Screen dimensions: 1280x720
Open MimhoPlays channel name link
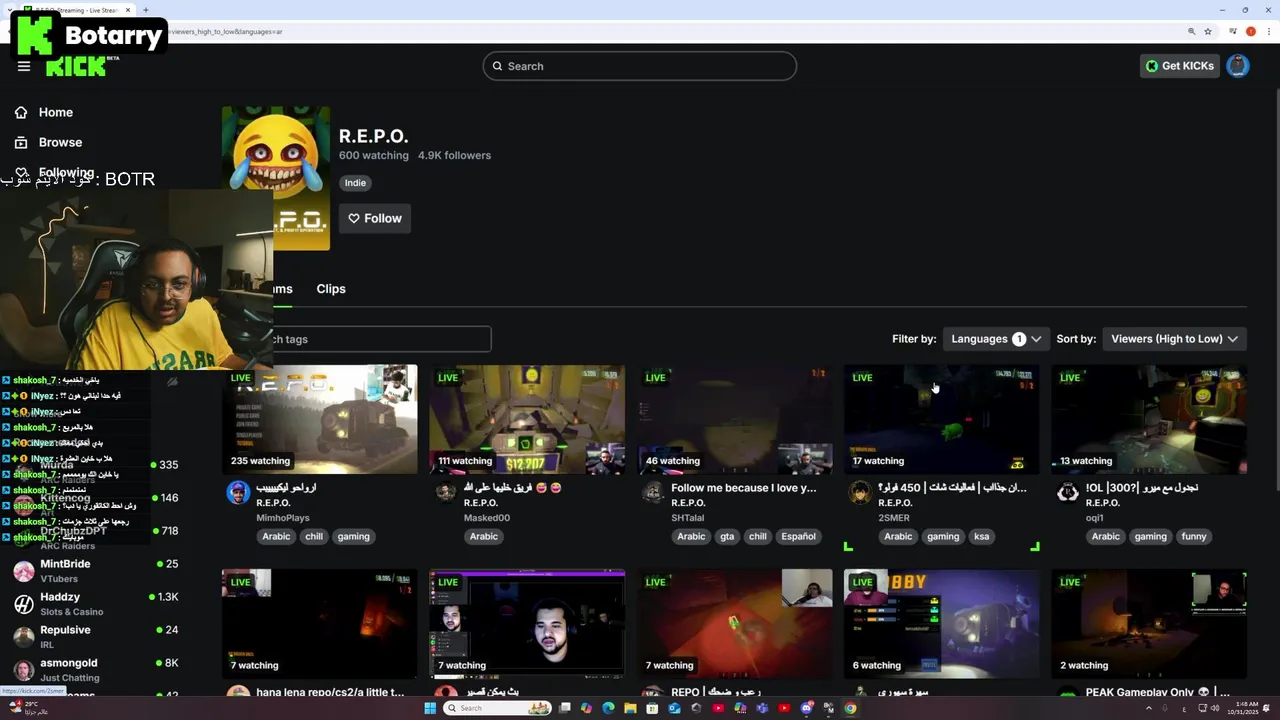pos(283,518)
